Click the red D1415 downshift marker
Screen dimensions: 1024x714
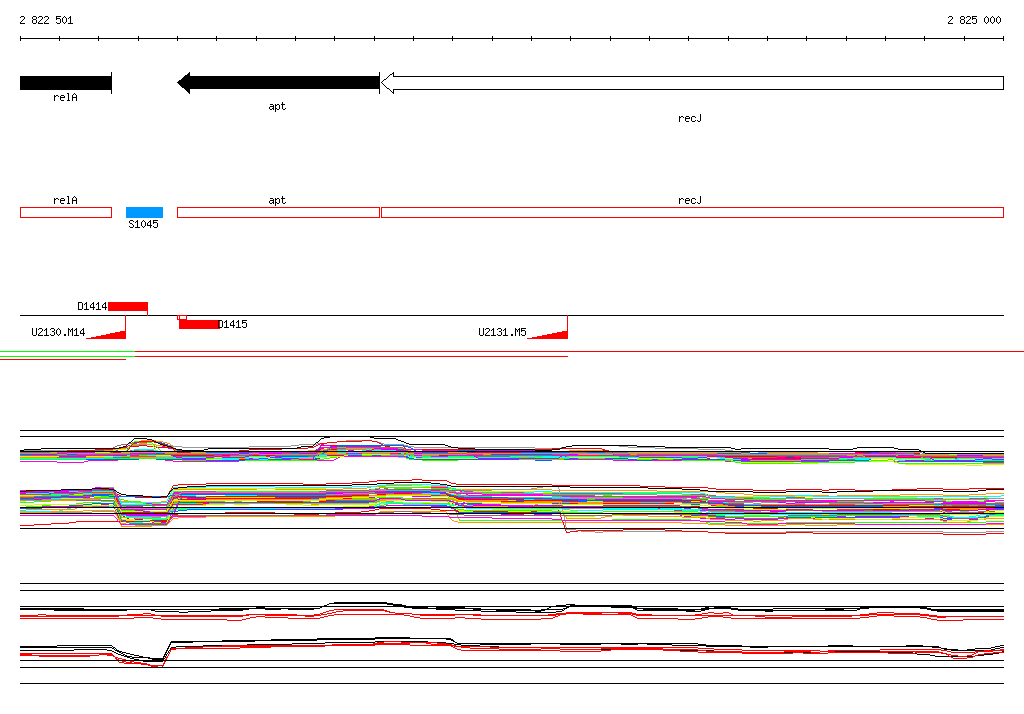point(199,324)
